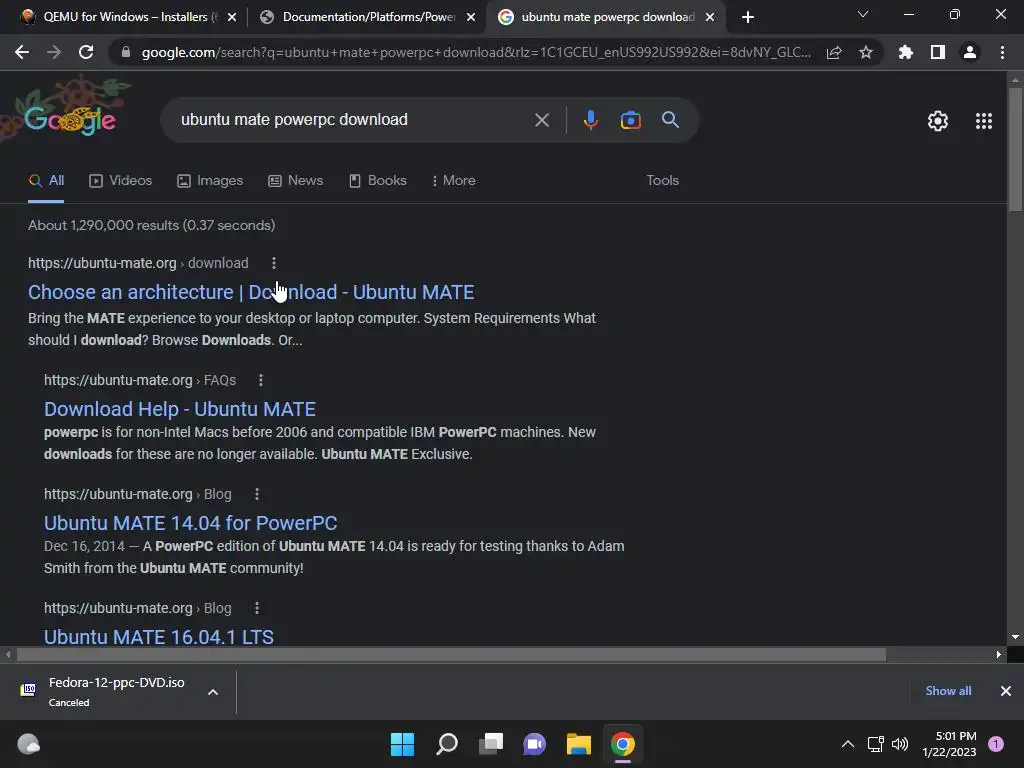
Task: Show hidden system tray icons
Action: [x=848, y=744]
